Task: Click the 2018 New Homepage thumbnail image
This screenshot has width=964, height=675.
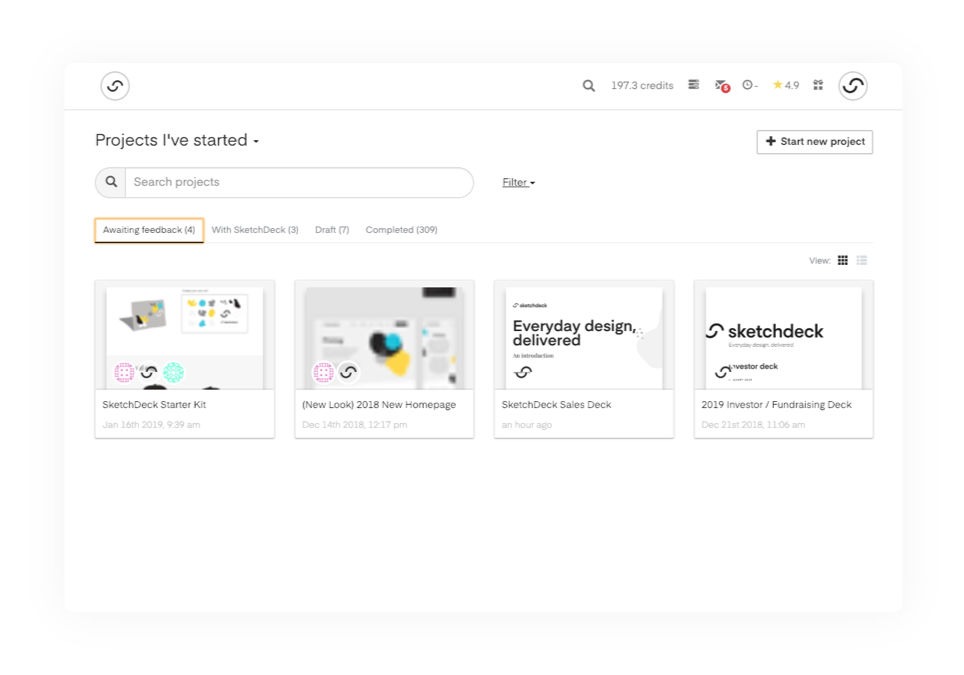Action: tap(384, 337)
